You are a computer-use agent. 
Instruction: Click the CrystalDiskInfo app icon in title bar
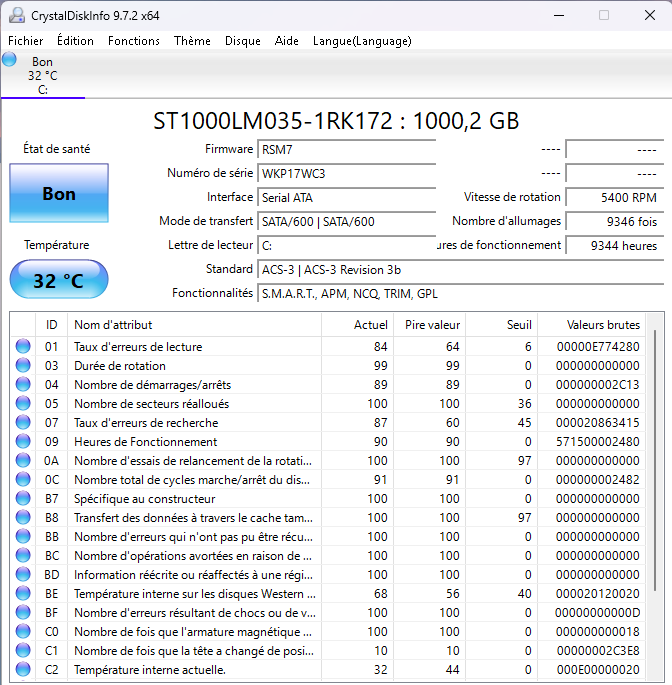(x=14, y=15)
